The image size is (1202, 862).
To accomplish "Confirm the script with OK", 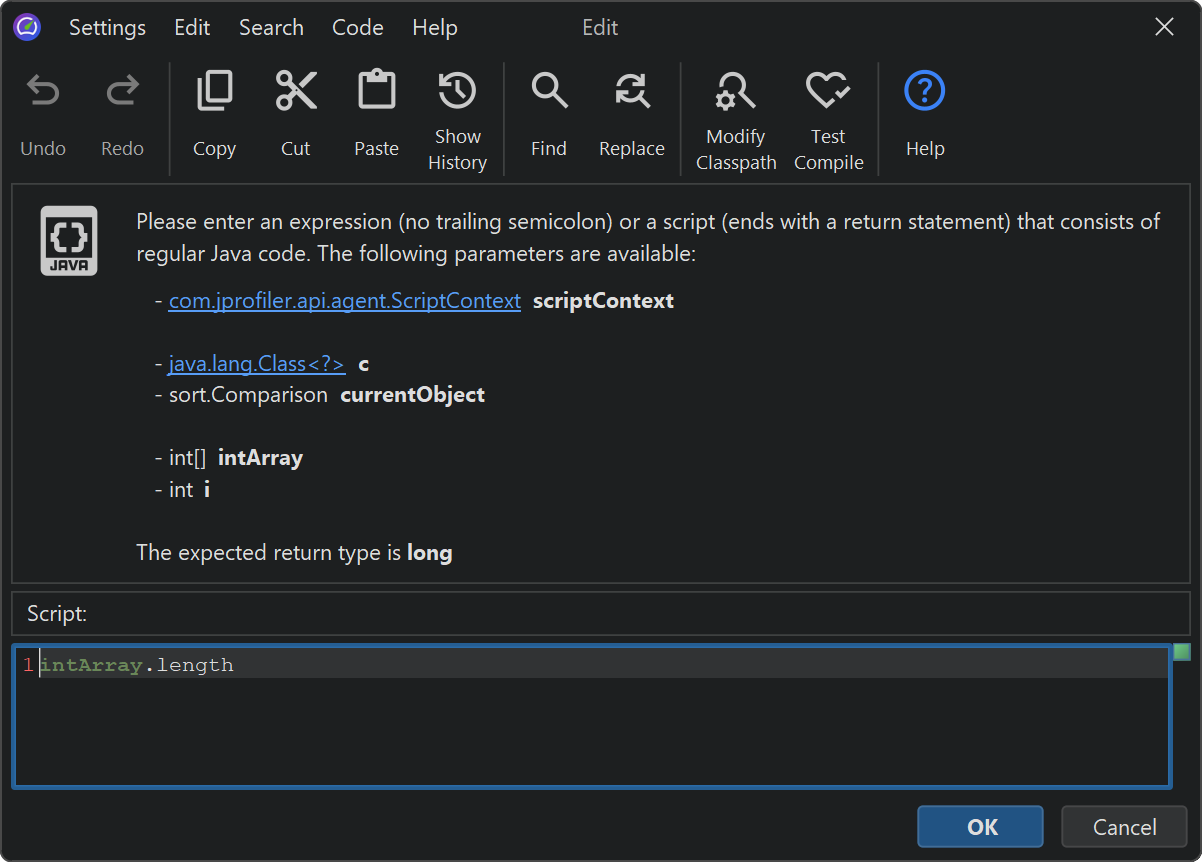I will pyautogui.click(x=980, y=827).
